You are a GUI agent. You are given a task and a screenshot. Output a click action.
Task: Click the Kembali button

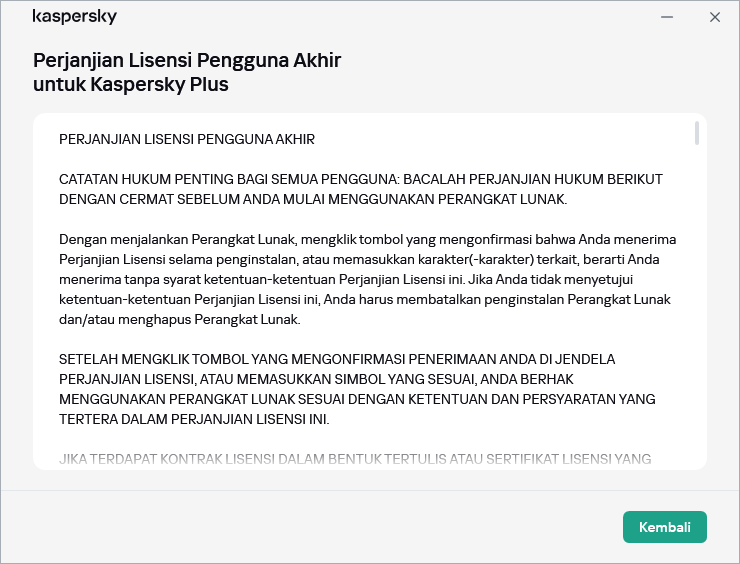pos(664,526)
